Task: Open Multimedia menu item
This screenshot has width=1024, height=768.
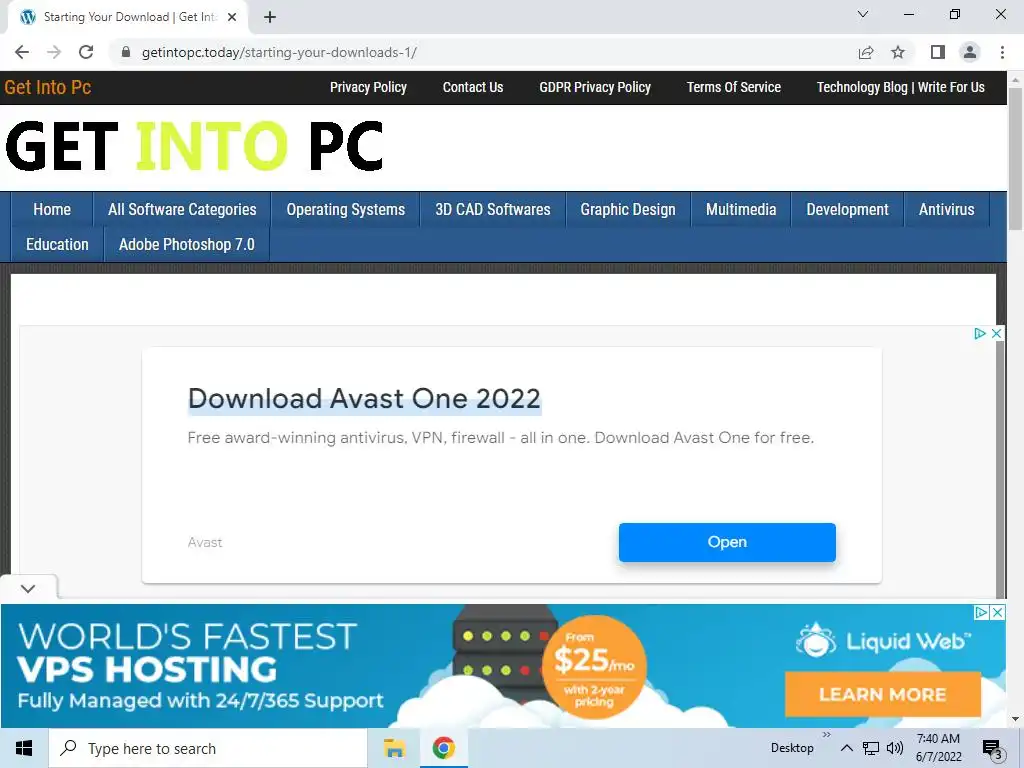Action: [741, 210]
